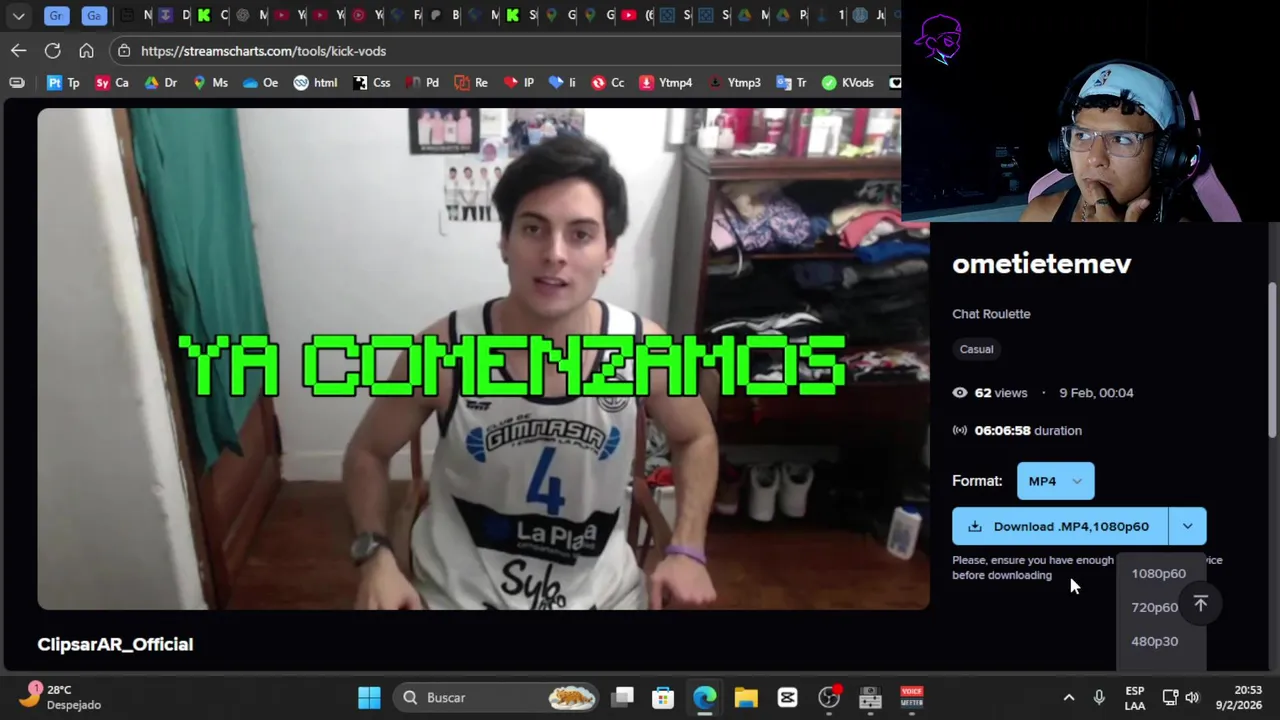Select 480p30 quality option
1280x720 pixels.
coord(1155,642)
